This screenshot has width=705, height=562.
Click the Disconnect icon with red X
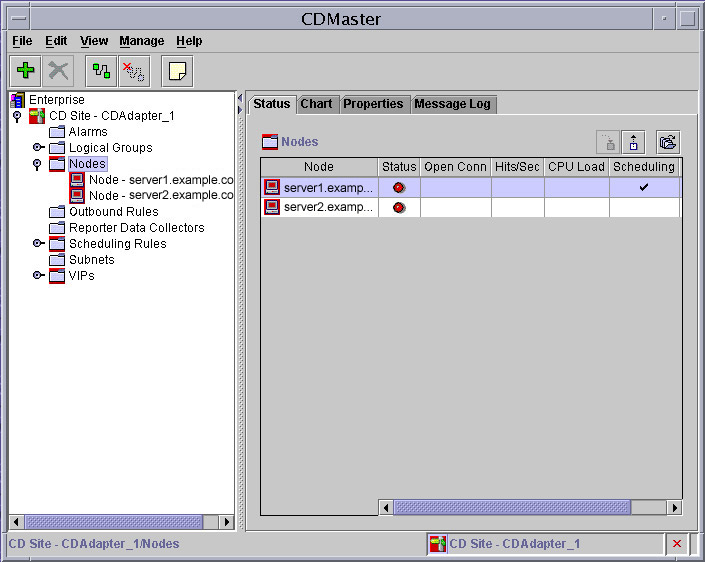coord(134,71)
